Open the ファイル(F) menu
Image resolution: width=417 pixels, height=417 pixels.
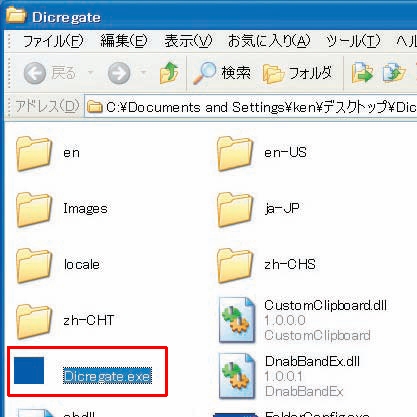coord(53,41)
